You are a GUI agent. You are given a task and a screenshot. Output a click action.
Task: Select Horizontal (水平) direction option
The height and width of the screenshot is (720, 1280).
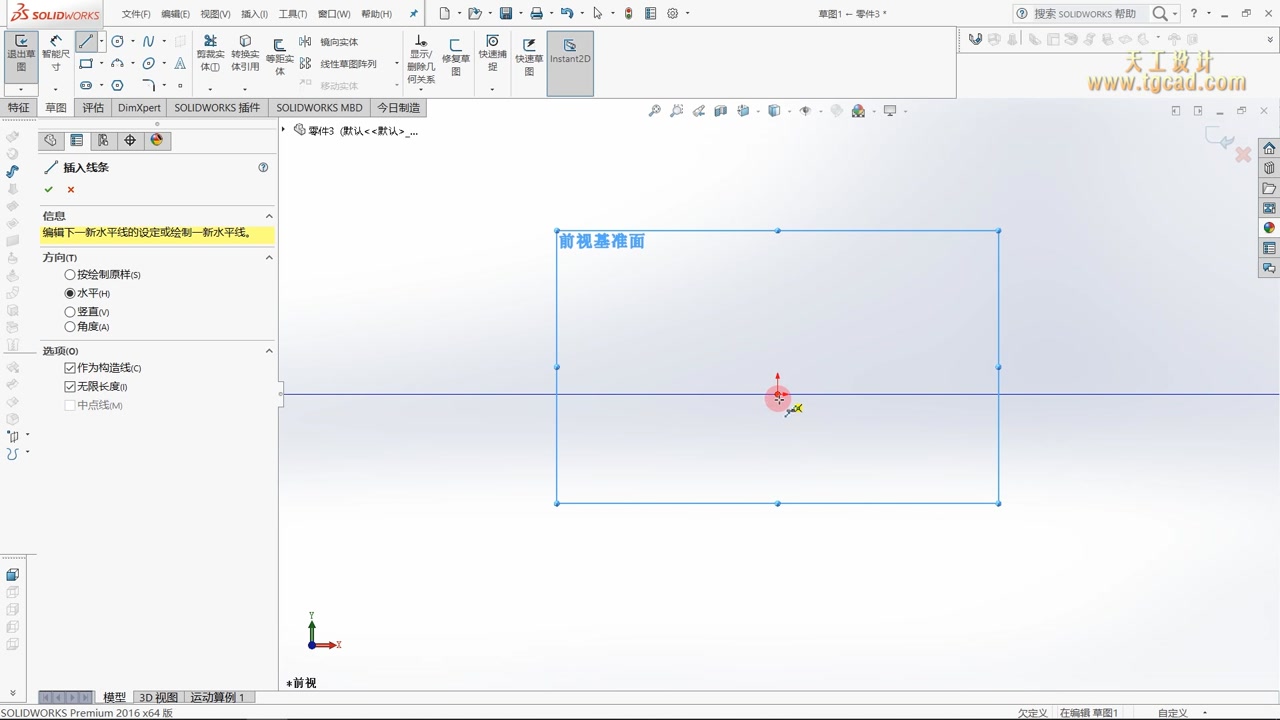(87, 293)
